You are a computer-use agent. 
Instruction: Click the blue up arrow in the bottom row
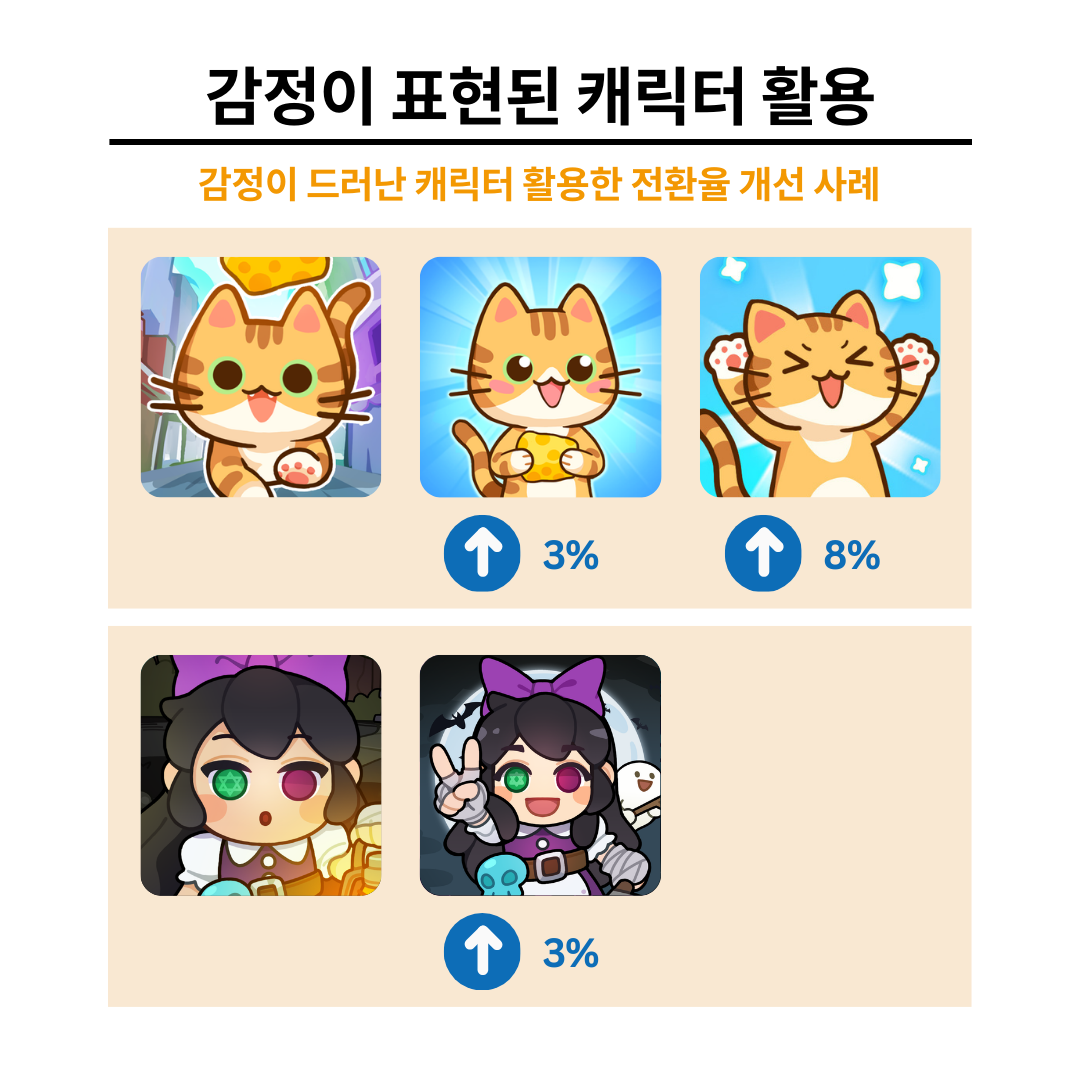point(482,951)
